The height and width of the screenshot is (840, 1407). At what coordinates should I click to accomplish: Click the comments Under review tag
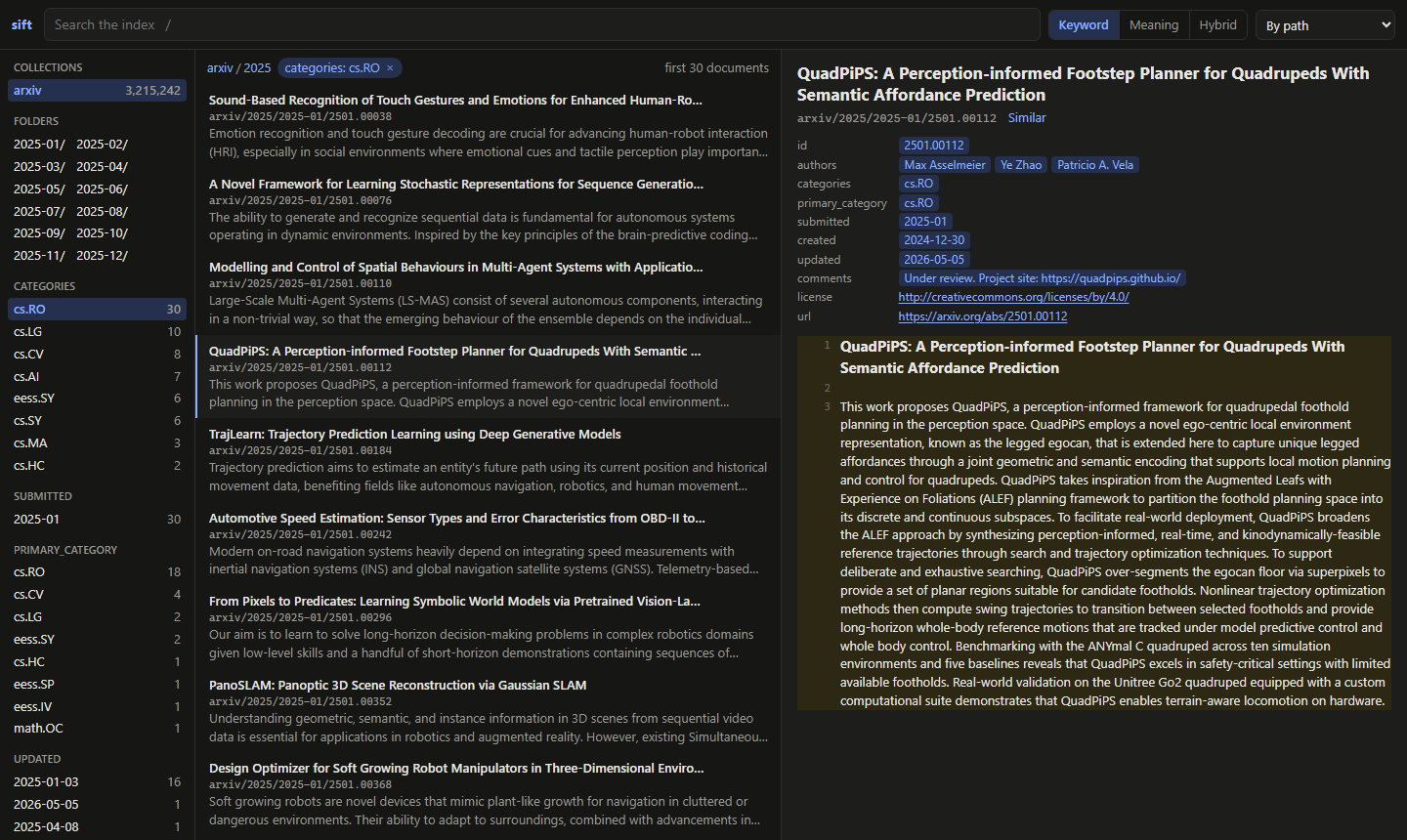[1043, 278]
